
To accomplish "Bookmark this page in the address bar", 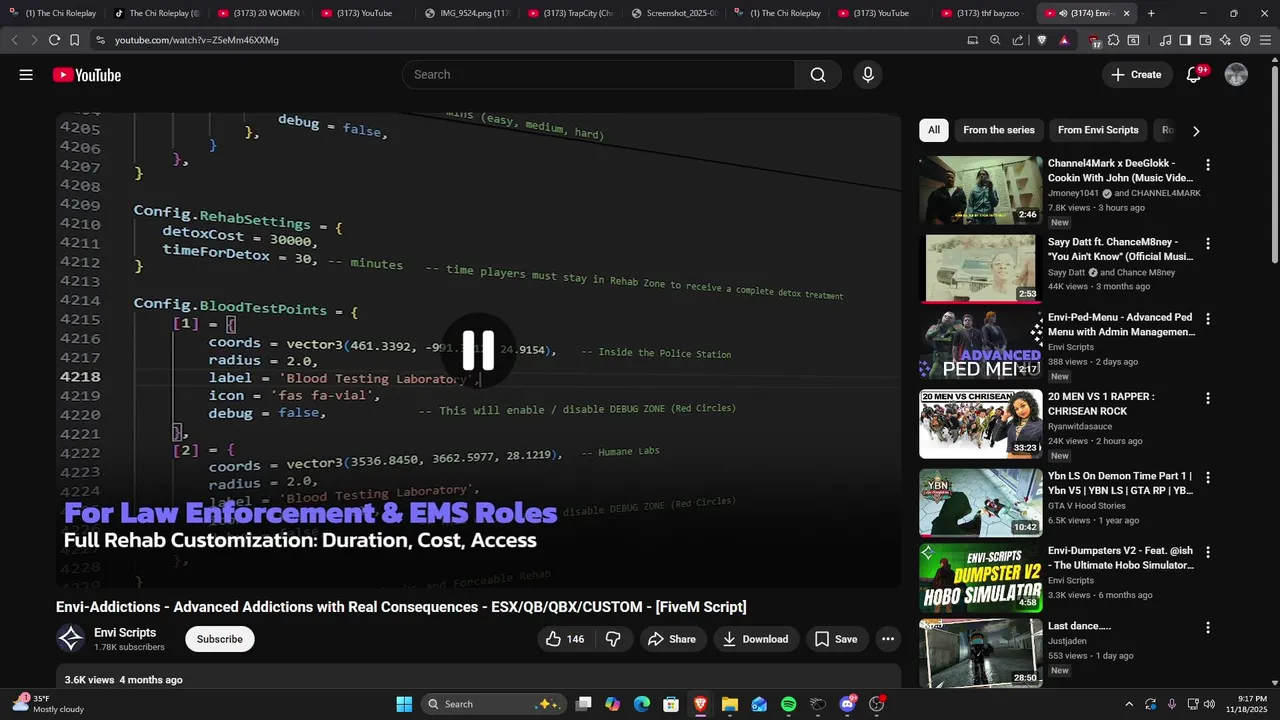I will [x=74, y=40].
